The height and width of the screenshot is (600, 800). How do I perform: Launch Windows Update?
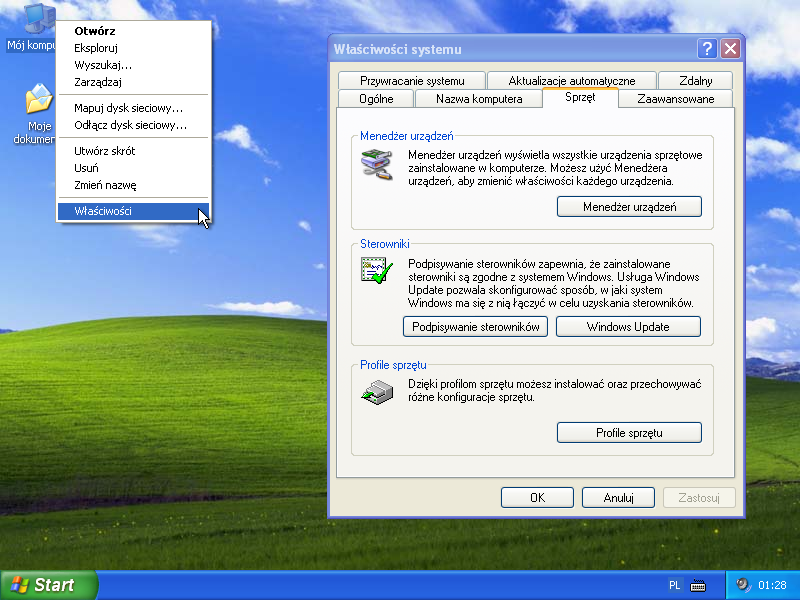pos(628,326)
